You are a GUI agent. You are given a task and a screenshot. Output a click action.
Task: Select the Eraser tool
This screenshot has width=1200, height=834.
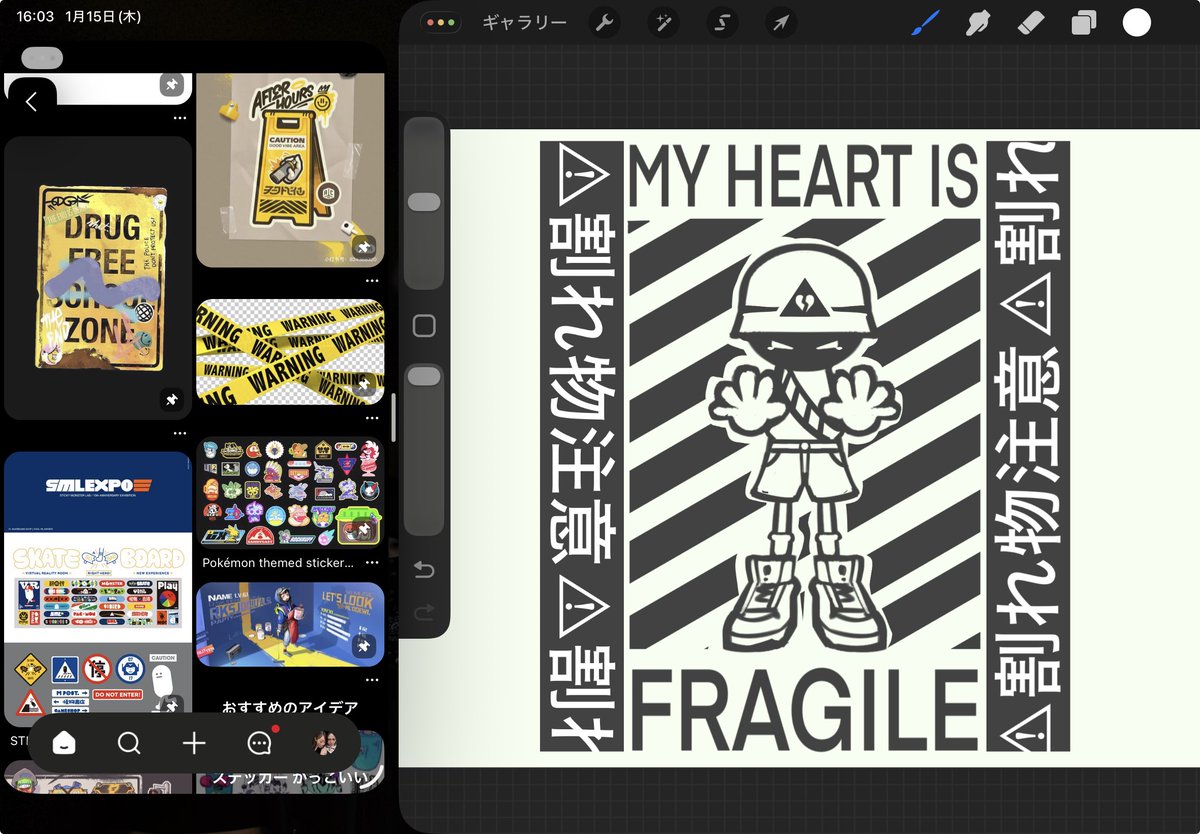coord(1032,23)
